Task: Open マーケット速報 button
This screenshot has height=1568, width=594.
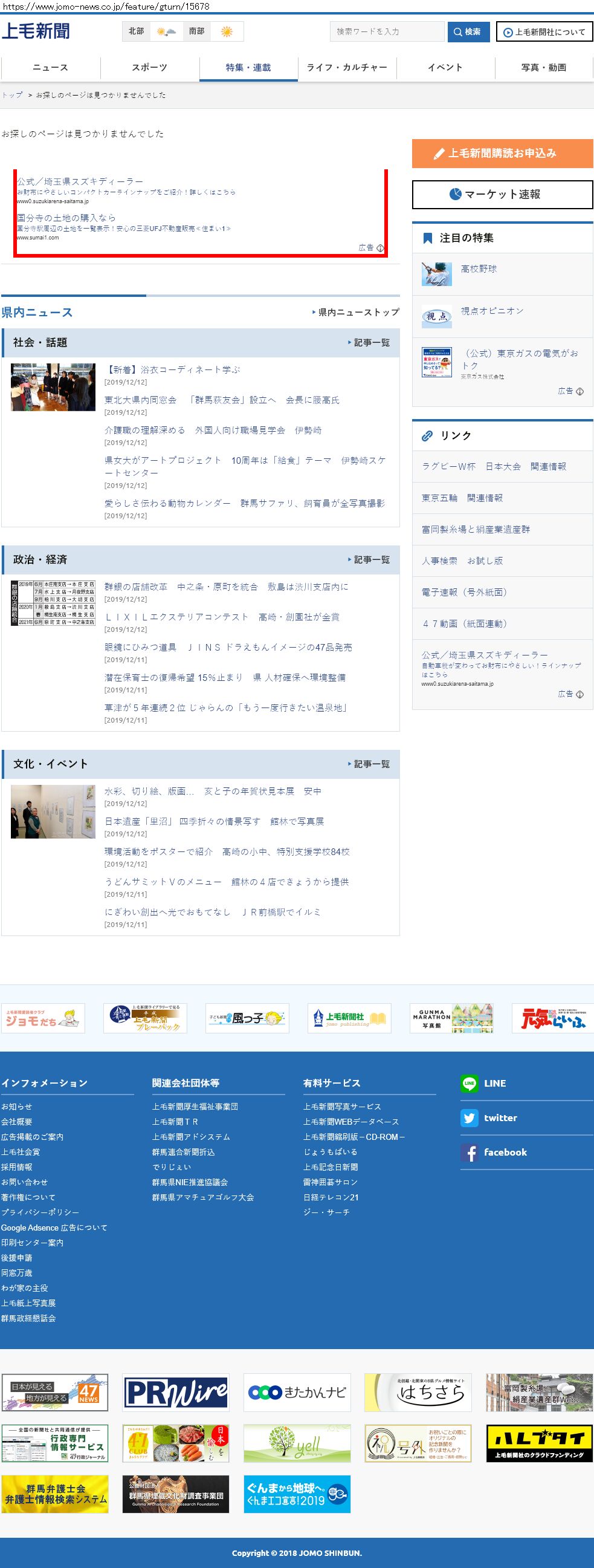Action: click(502, 194)
